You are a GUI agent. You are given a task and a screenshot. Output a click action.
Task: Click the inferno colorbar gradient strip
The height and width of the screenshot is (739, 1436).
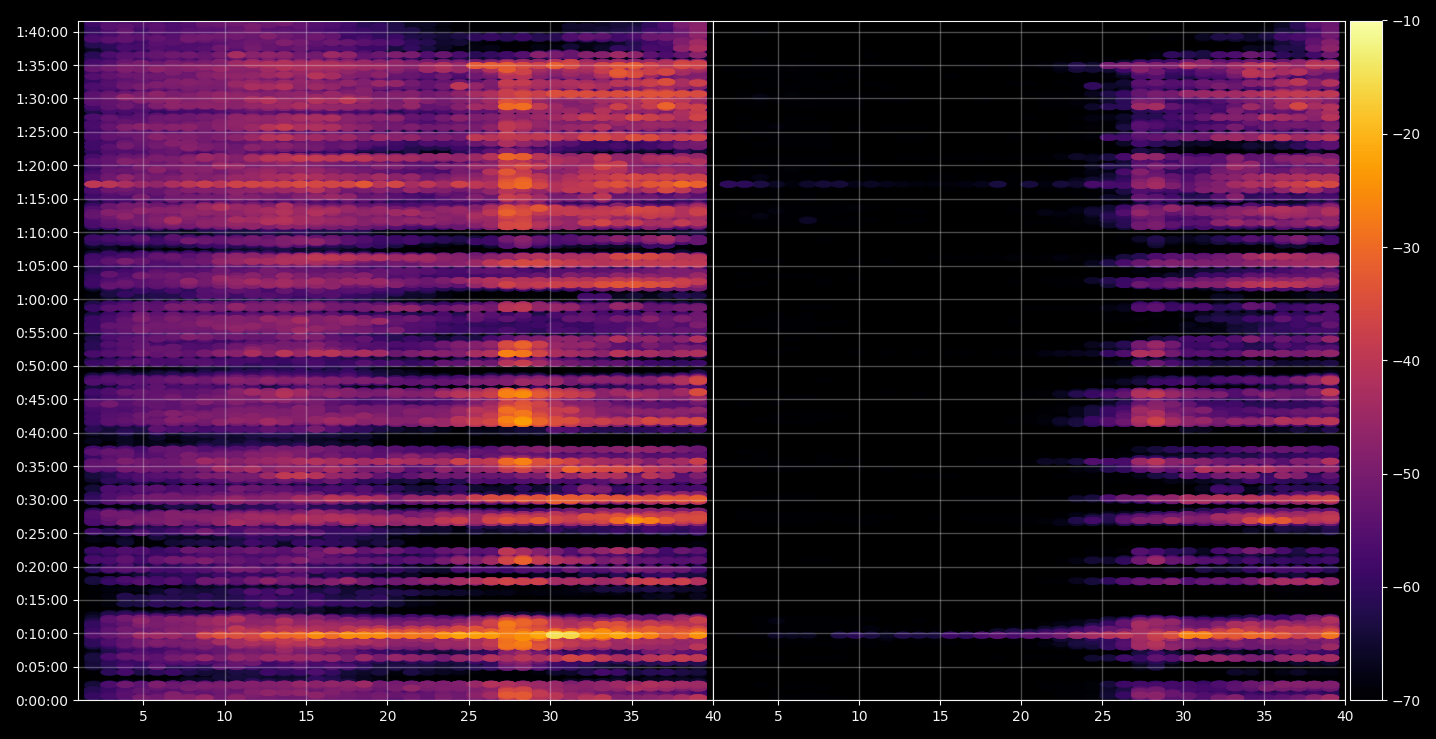(1366, 361)
